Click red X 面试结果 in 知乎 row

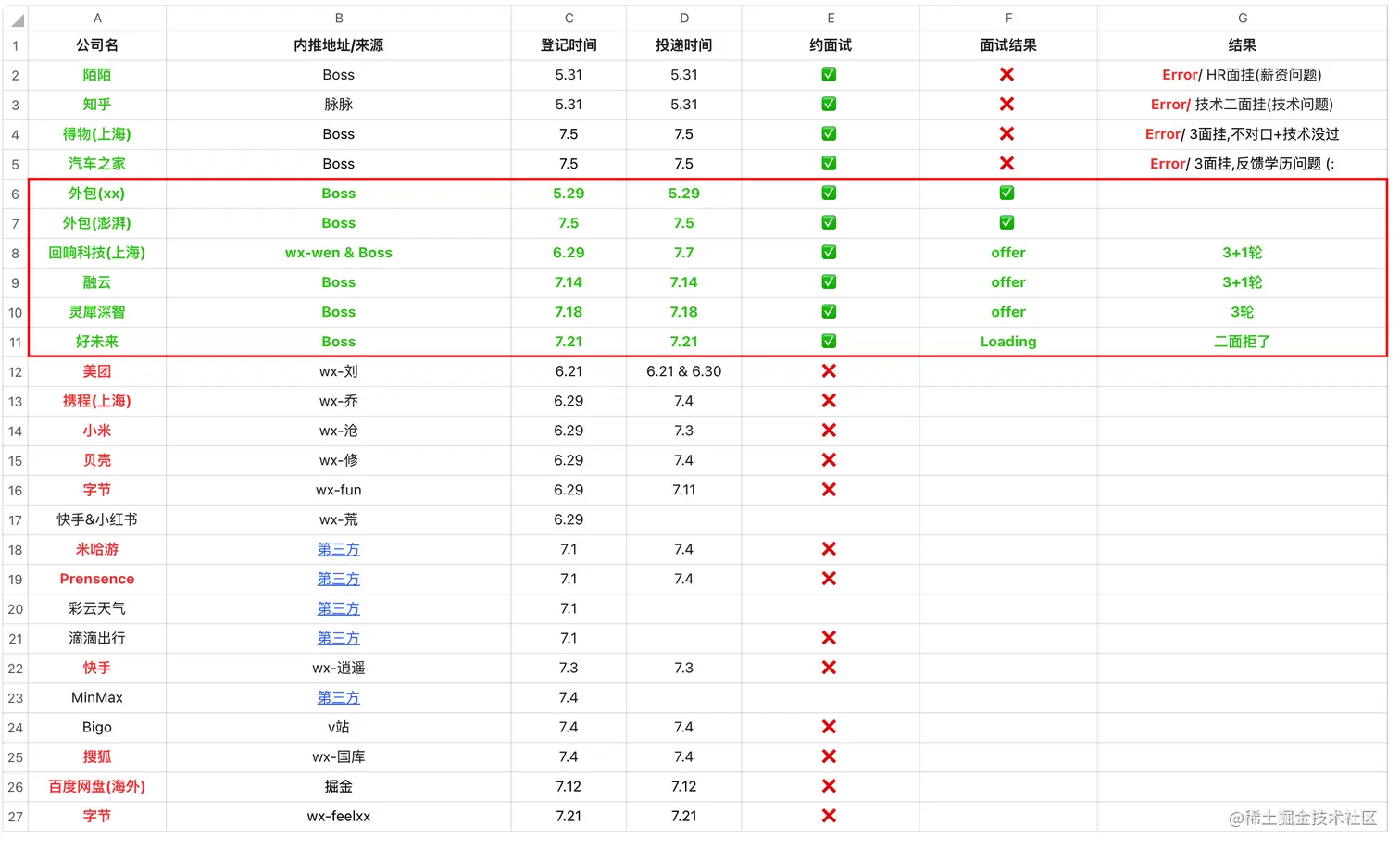[x=1007, y=105]
